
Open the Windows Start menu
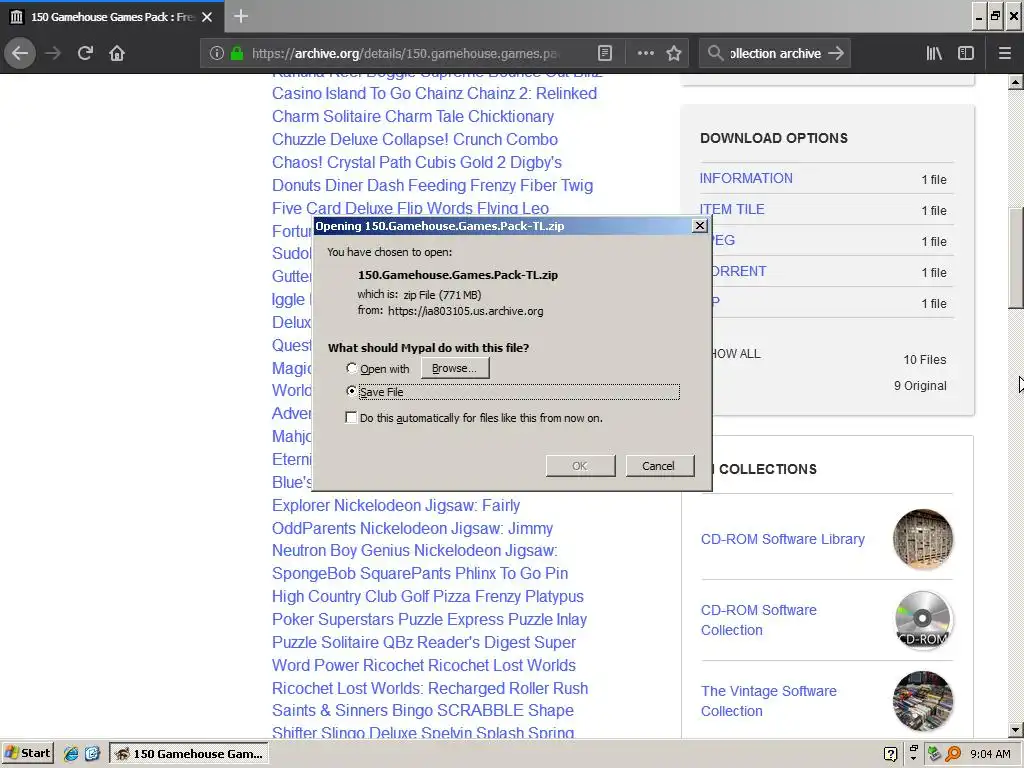[x=28, y=754]
